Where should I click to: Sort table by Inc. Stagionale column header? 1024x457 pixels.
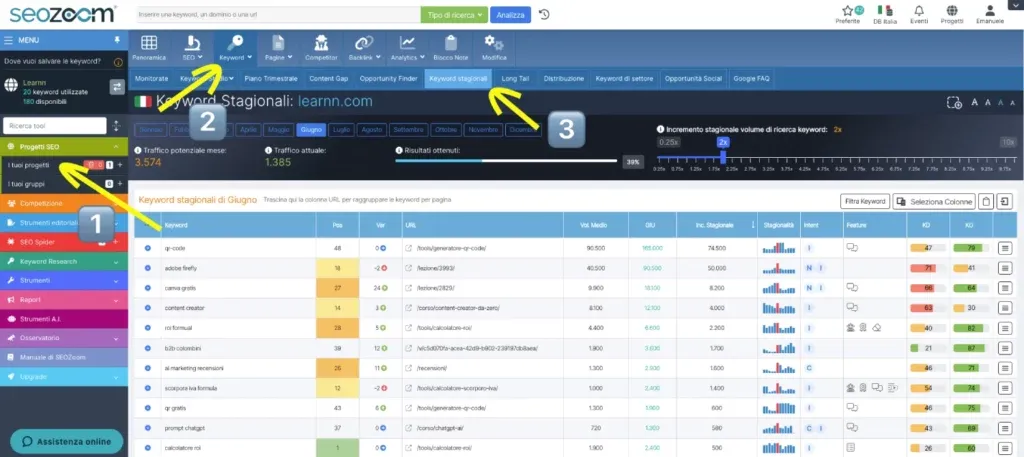tap(716, 225)
